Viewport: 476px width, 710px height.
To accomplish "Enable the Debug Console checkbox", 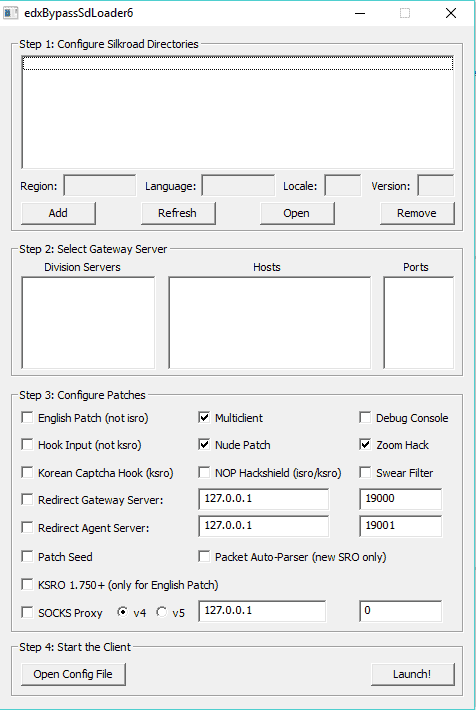I will click(x=365, y=417).
